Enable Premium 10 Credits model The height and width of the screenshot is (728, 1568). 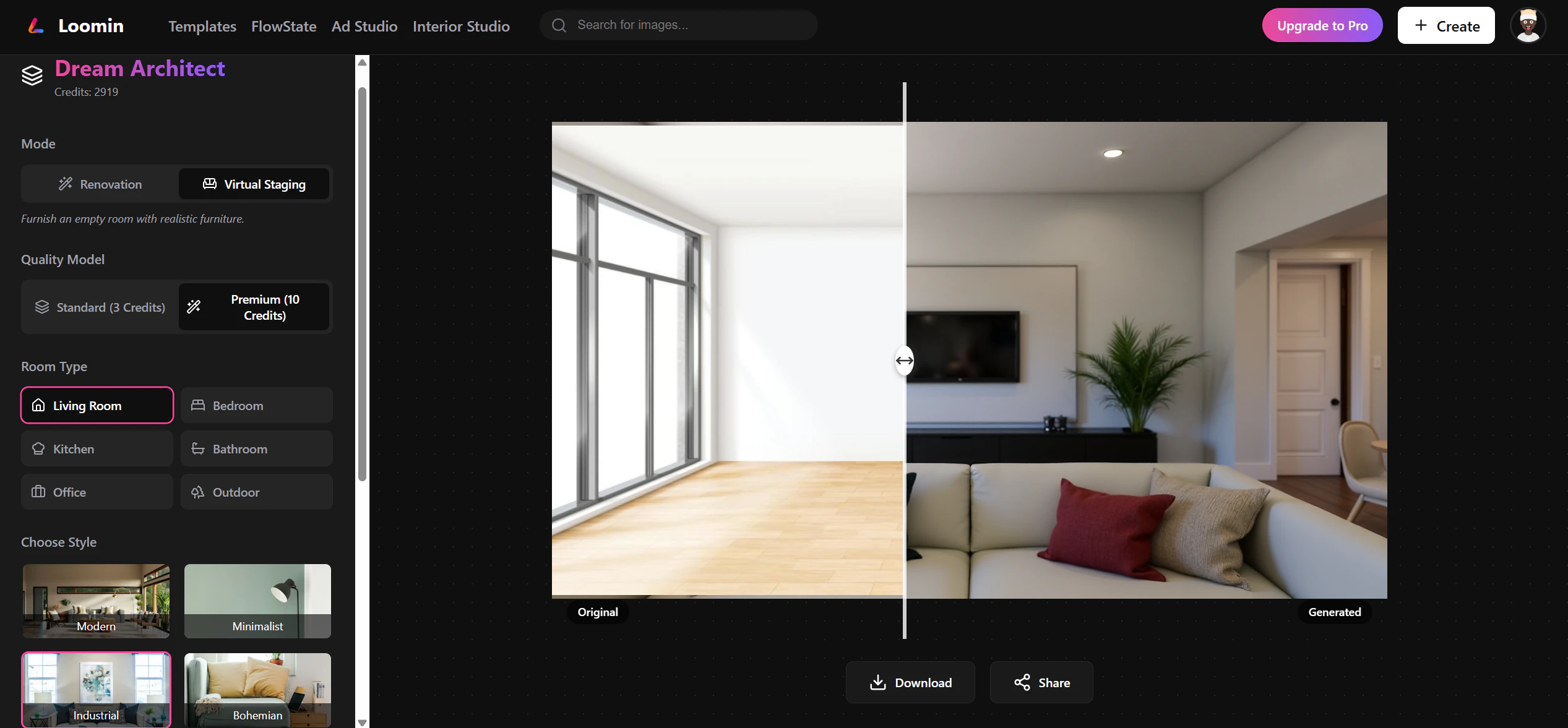tap(254, 307)
